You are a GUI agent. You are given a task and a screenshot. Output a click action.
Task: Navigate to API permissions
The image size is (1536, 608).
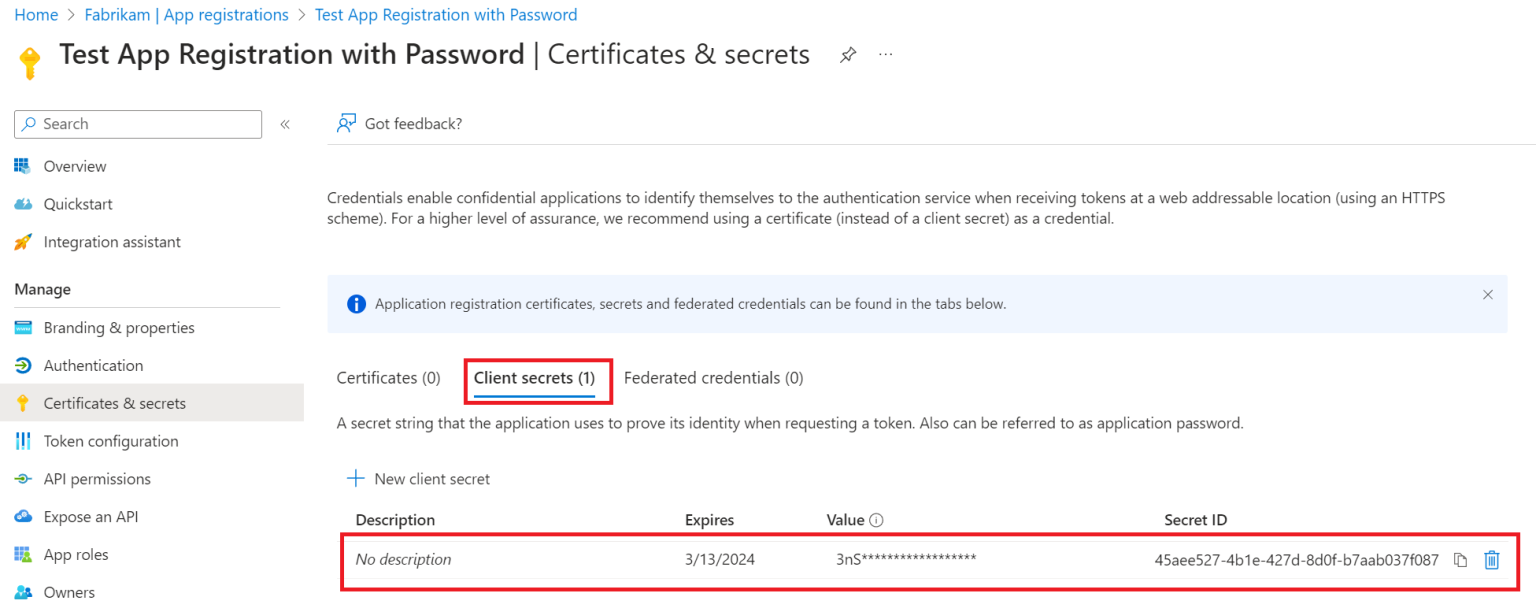click(97, 479)
